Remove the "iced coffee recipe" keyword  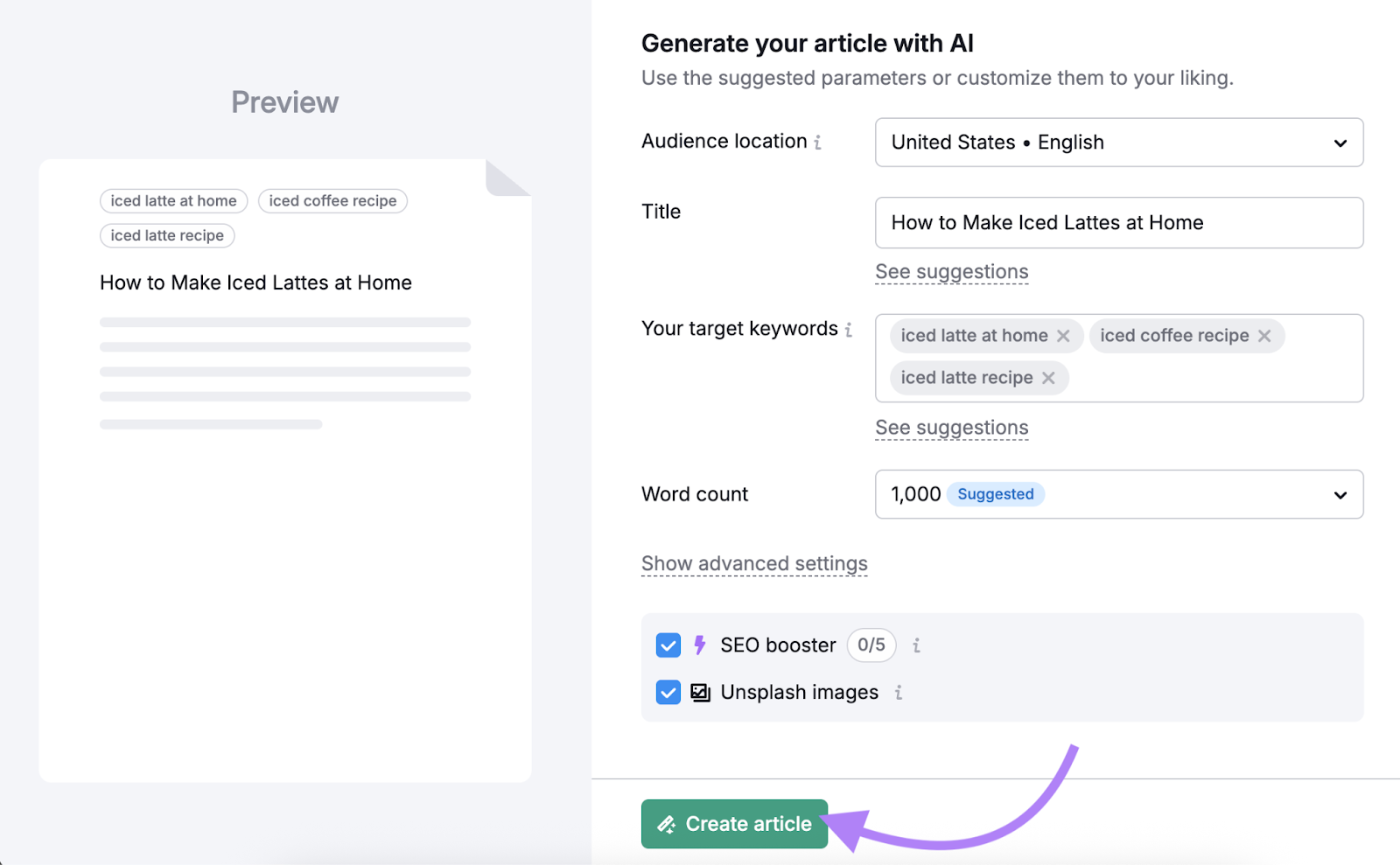pyautogui.click(x=1263, y=335)
